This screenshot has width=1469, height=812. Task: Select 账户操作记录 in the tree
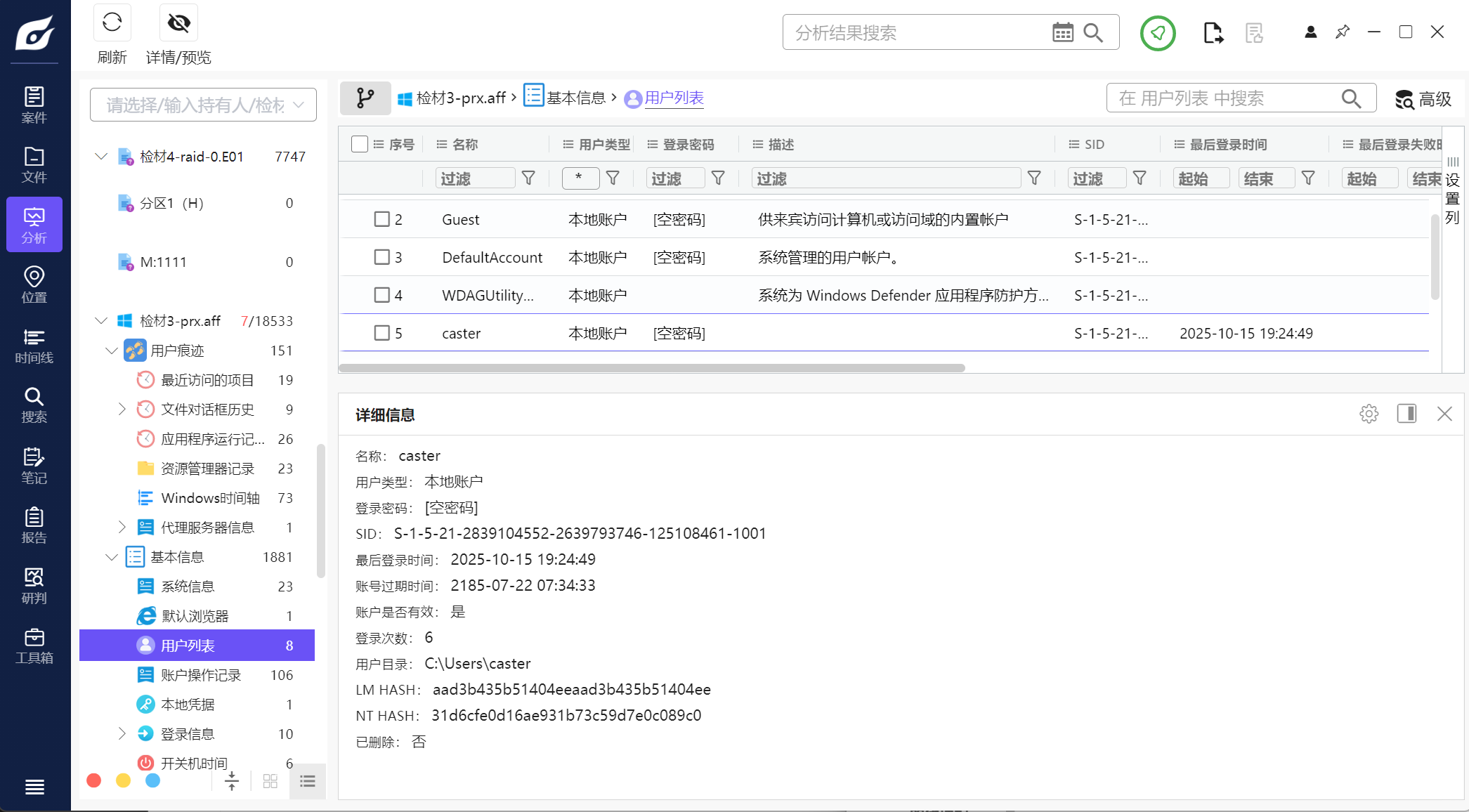pyautogui.click(x=201, y=675)
